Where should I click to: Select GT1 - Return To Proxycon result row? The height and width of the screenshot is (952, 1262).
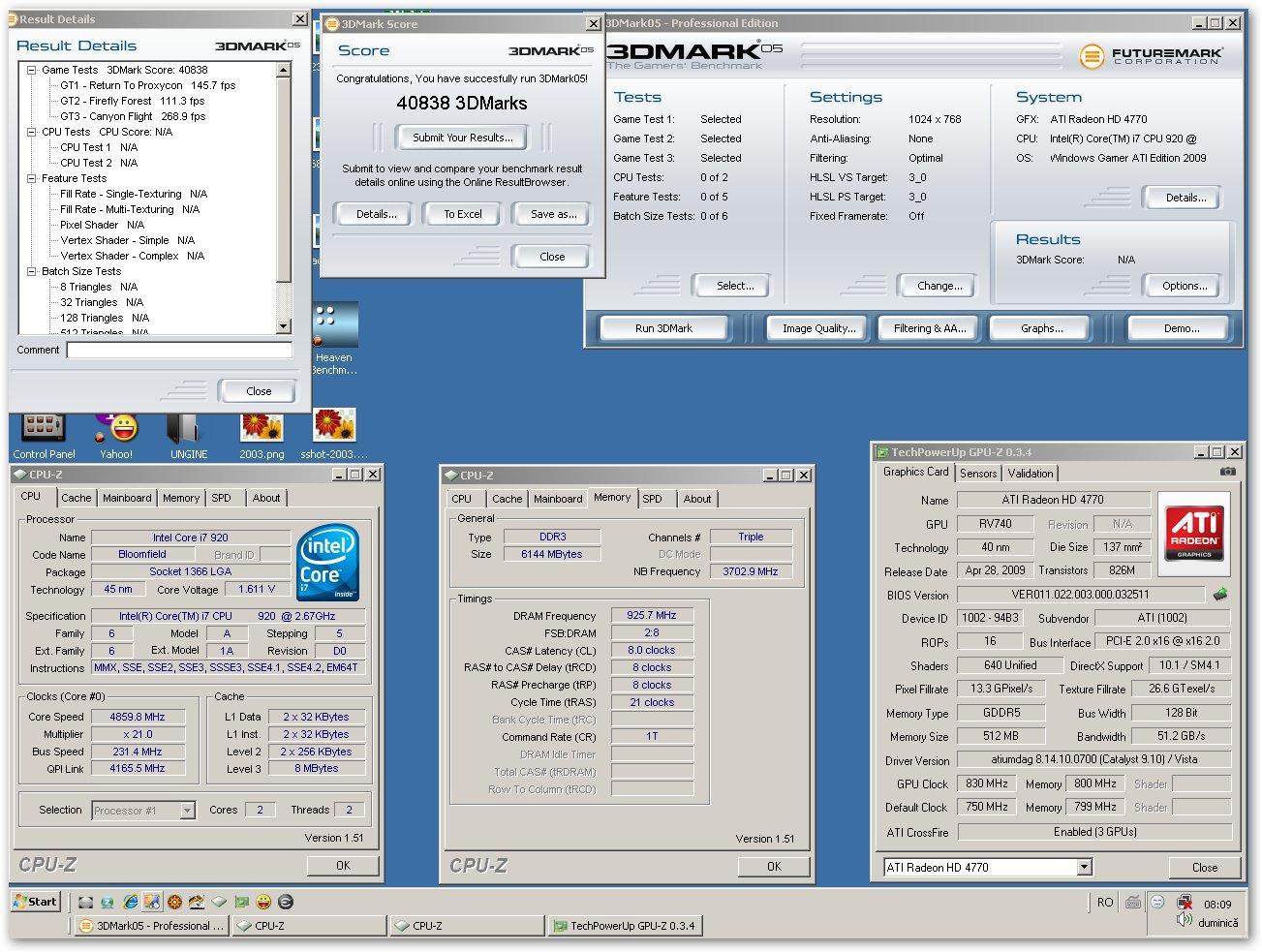[147, 85]
